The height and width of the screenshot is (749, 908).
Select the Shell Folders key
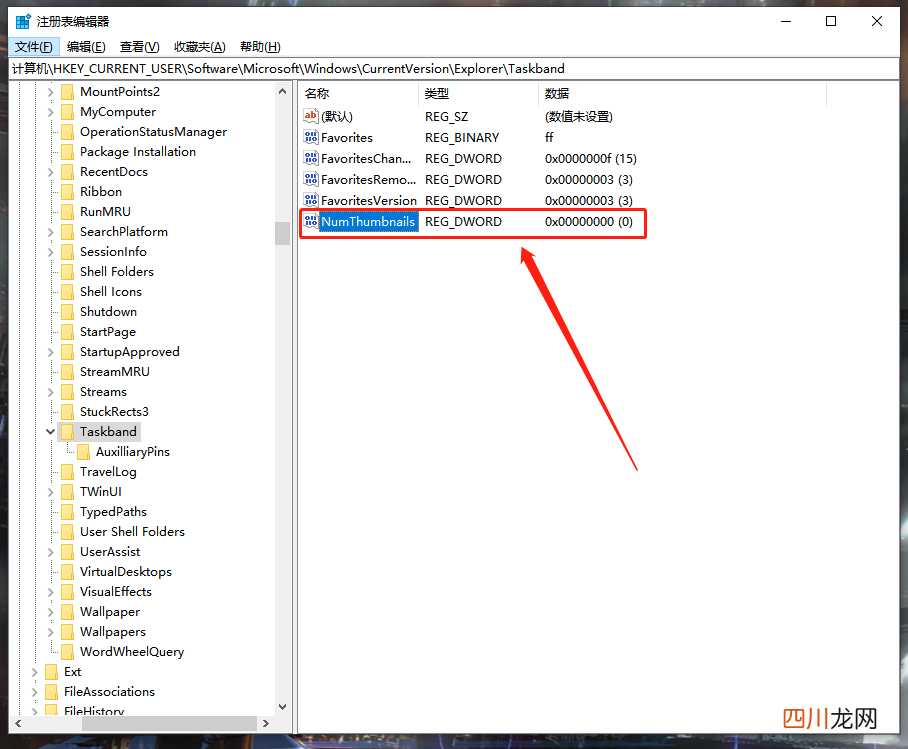point(117,272)
